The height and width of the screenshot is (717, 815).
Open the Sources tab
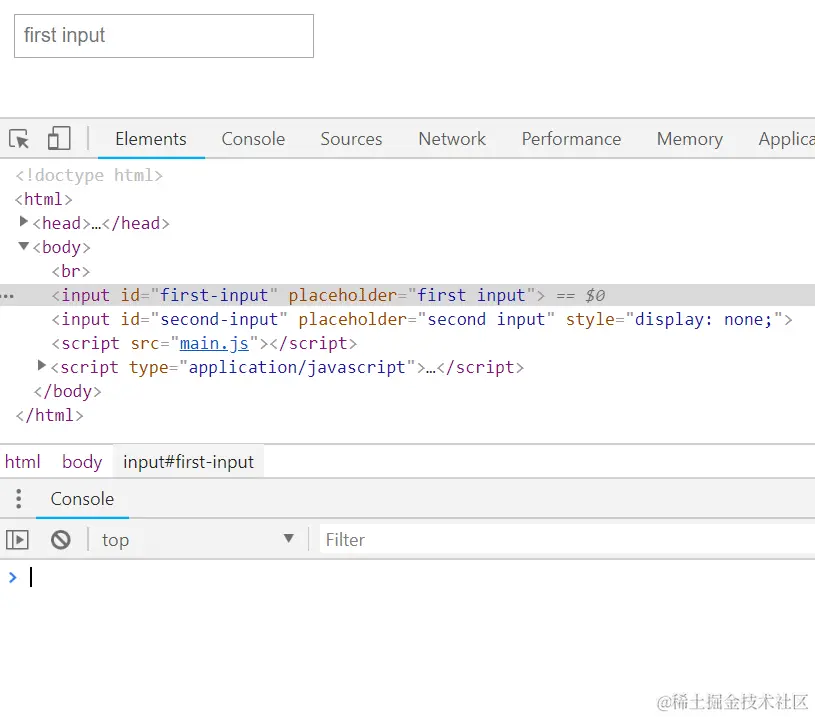click(x=351, y=139)
